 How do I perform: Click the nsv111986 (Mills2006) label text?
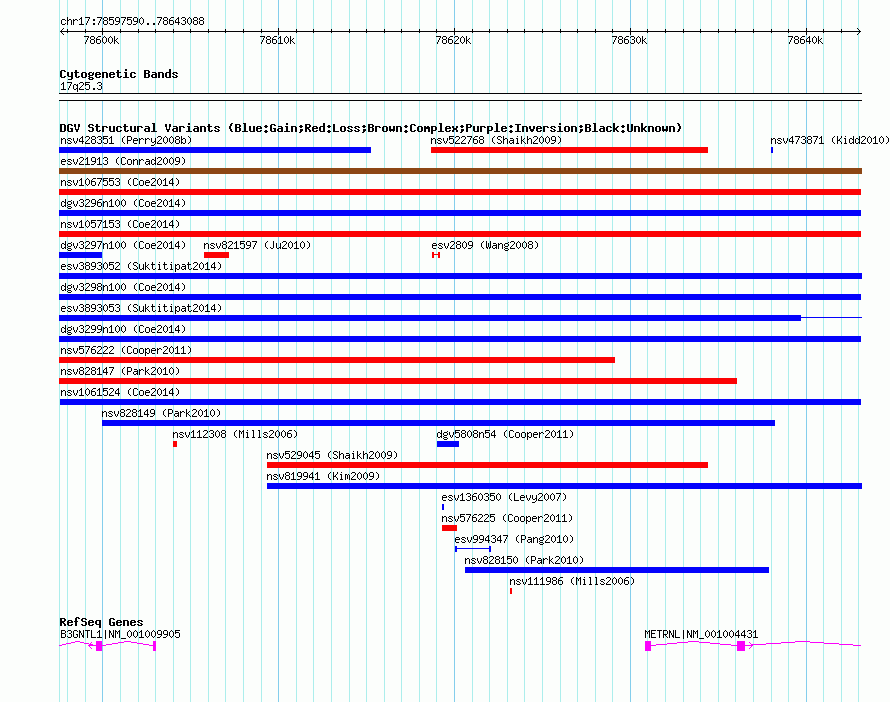point(572,581)
